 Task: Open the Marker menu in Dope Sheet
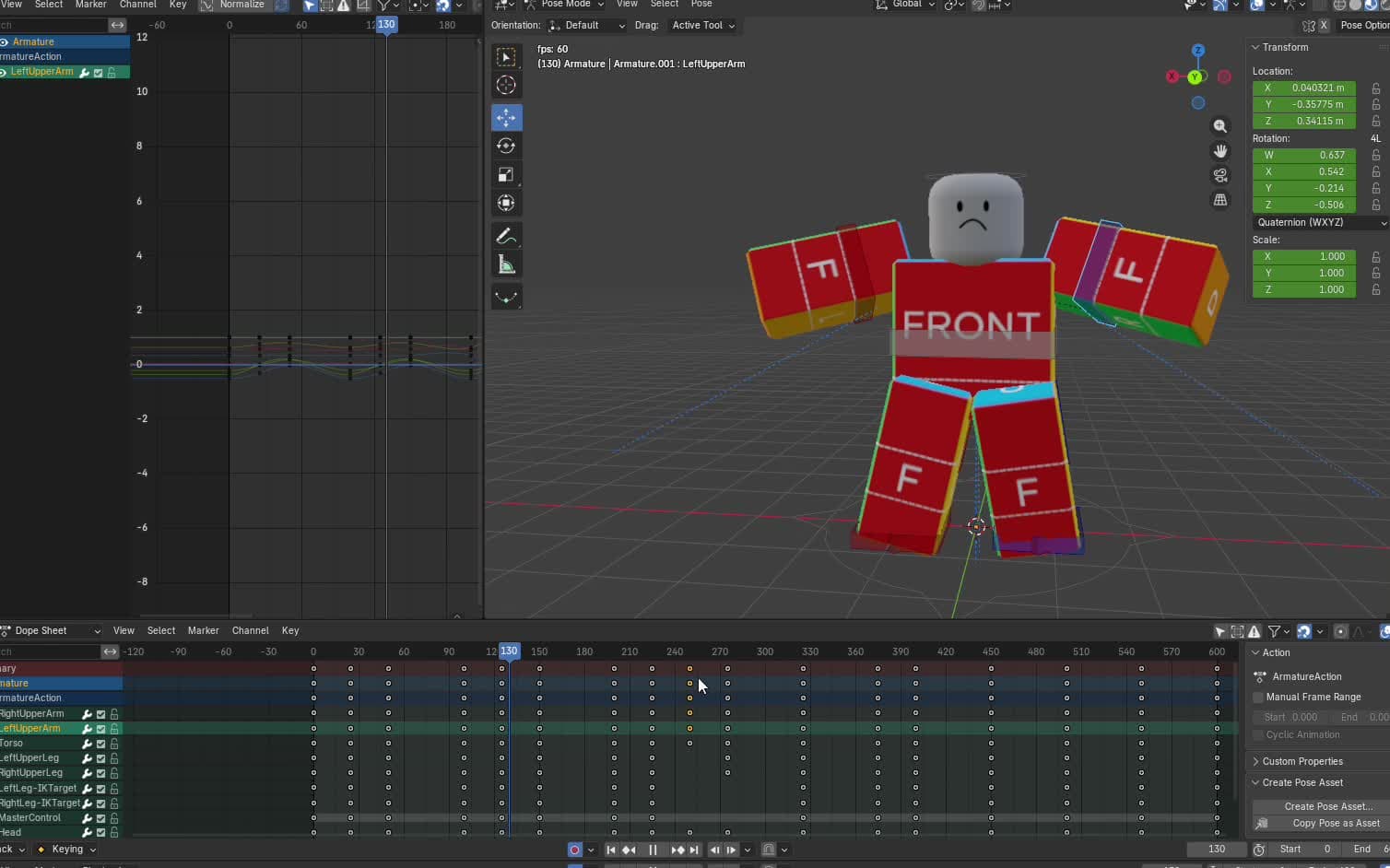[204, 631]
